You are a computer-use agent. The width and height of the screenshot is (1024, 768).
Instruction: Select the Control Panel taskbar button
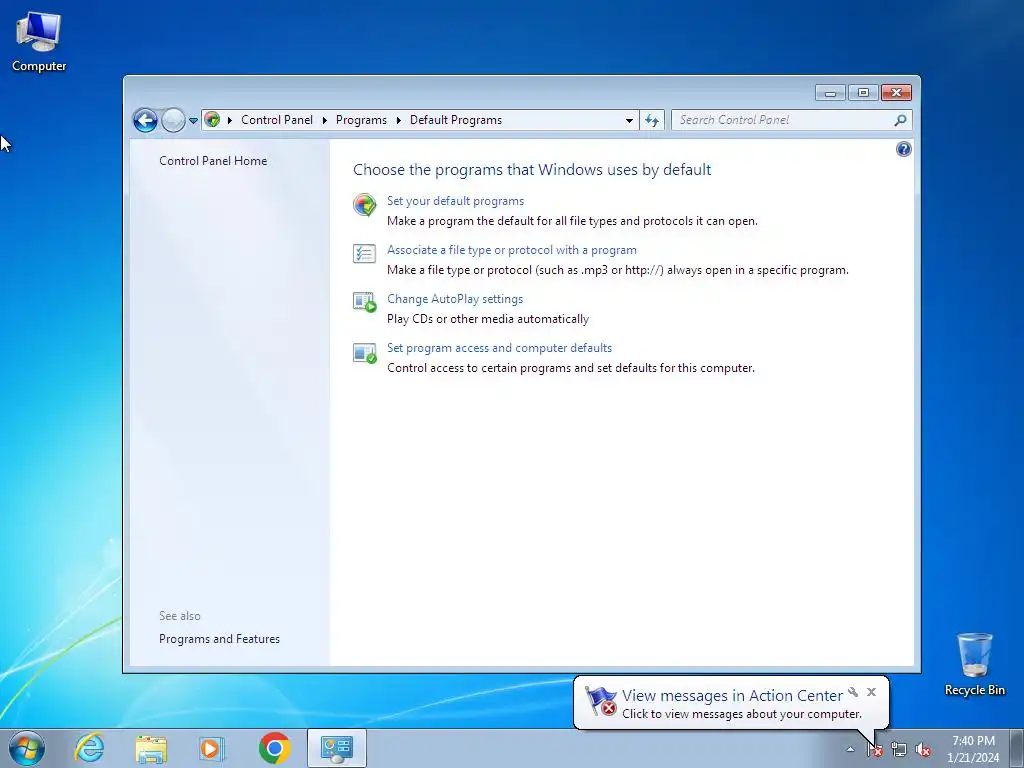337,748
